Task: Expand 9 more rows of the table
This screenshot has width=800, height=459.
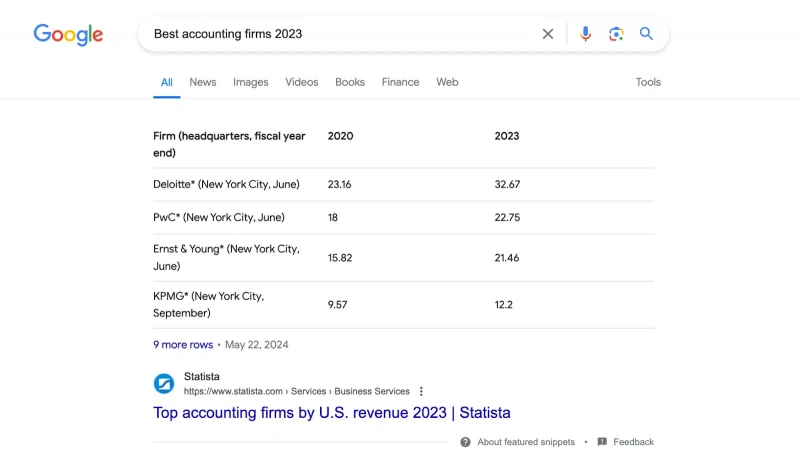Action: (x=183, y=345)
